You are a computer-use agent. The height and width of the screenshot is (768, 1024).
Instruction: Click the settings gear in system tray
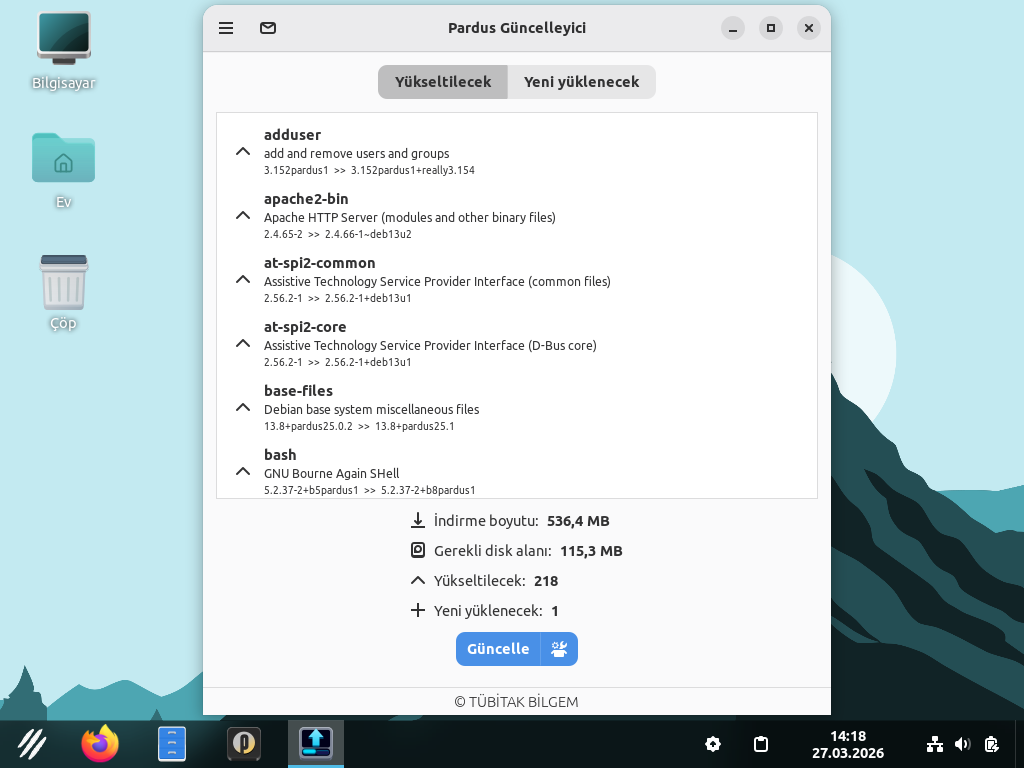713,744
